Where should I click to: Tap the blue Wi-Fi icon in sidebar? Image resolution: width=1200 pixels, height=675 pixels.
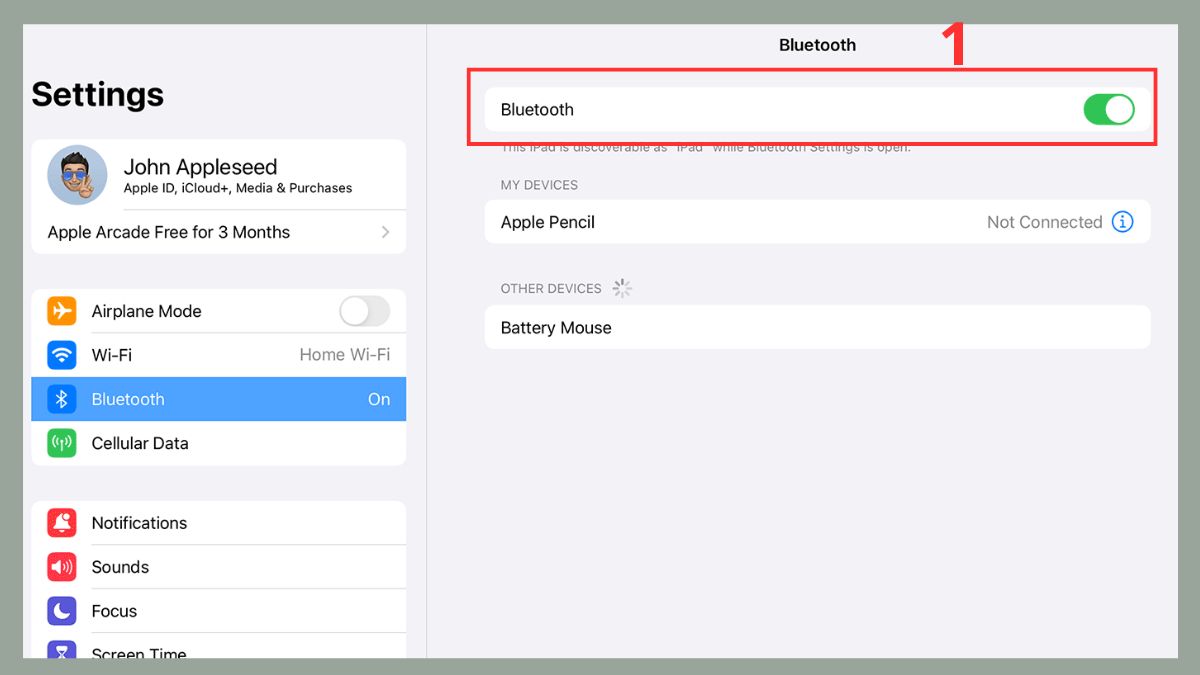61,355
